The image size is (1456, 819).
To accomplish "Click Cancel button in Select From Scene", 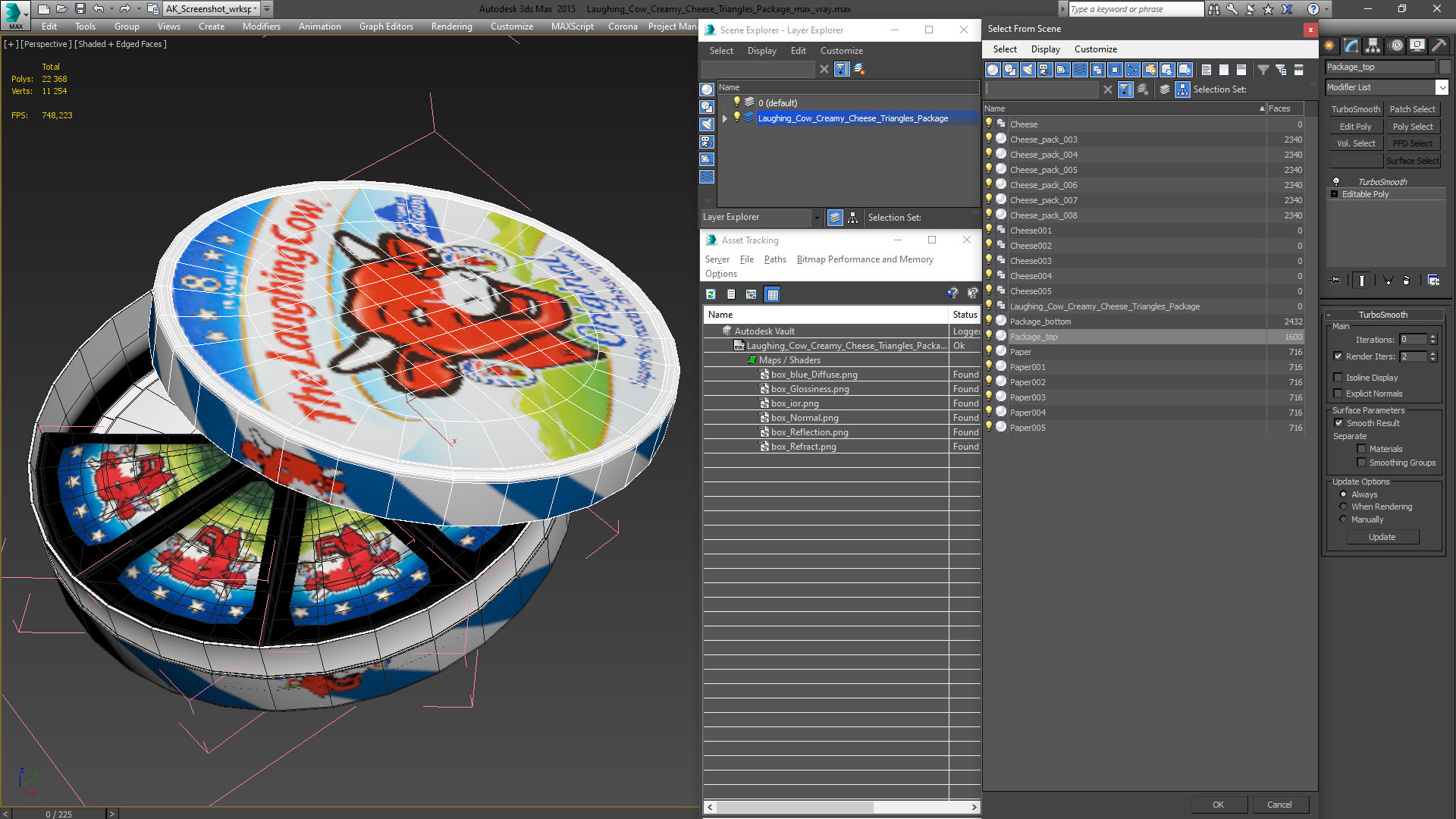I will tap(1279, 805).
